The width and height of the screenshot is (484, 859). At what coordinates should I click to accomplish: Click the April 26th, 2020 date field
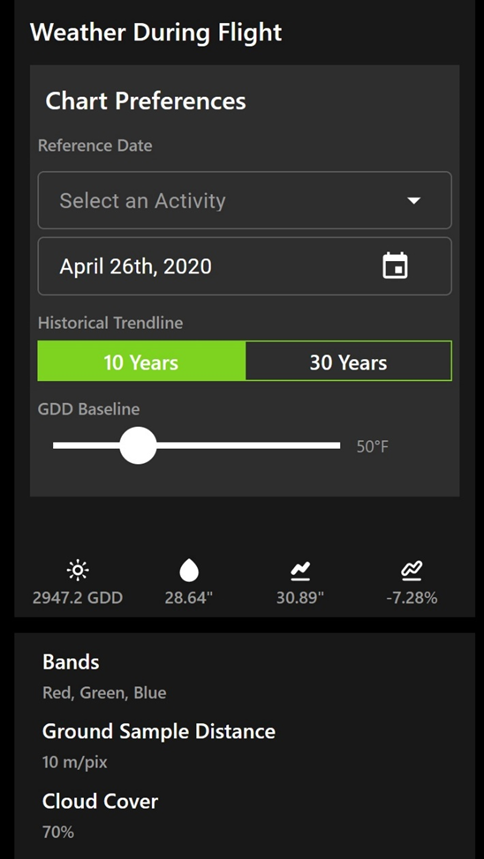(244, 266)
